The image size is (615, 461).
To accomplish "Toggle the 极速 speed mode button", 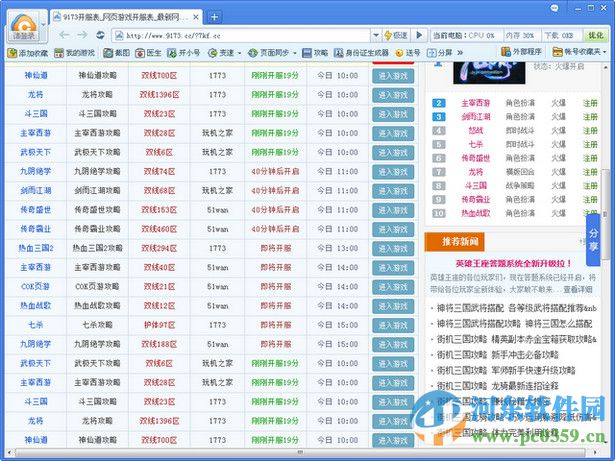I will [396, 36].
